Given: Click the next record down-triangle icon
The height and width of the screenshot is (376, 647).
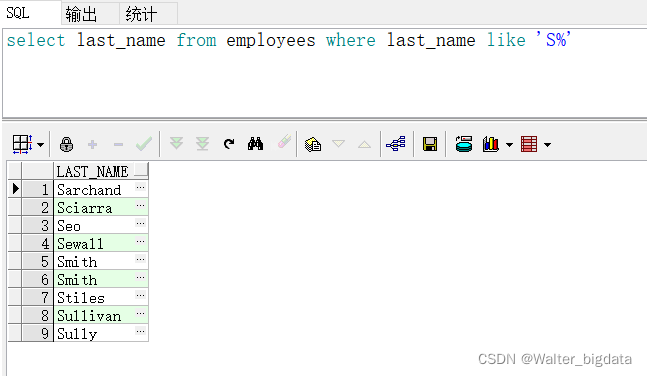Looking at the screenshot, I should (338, 144).
